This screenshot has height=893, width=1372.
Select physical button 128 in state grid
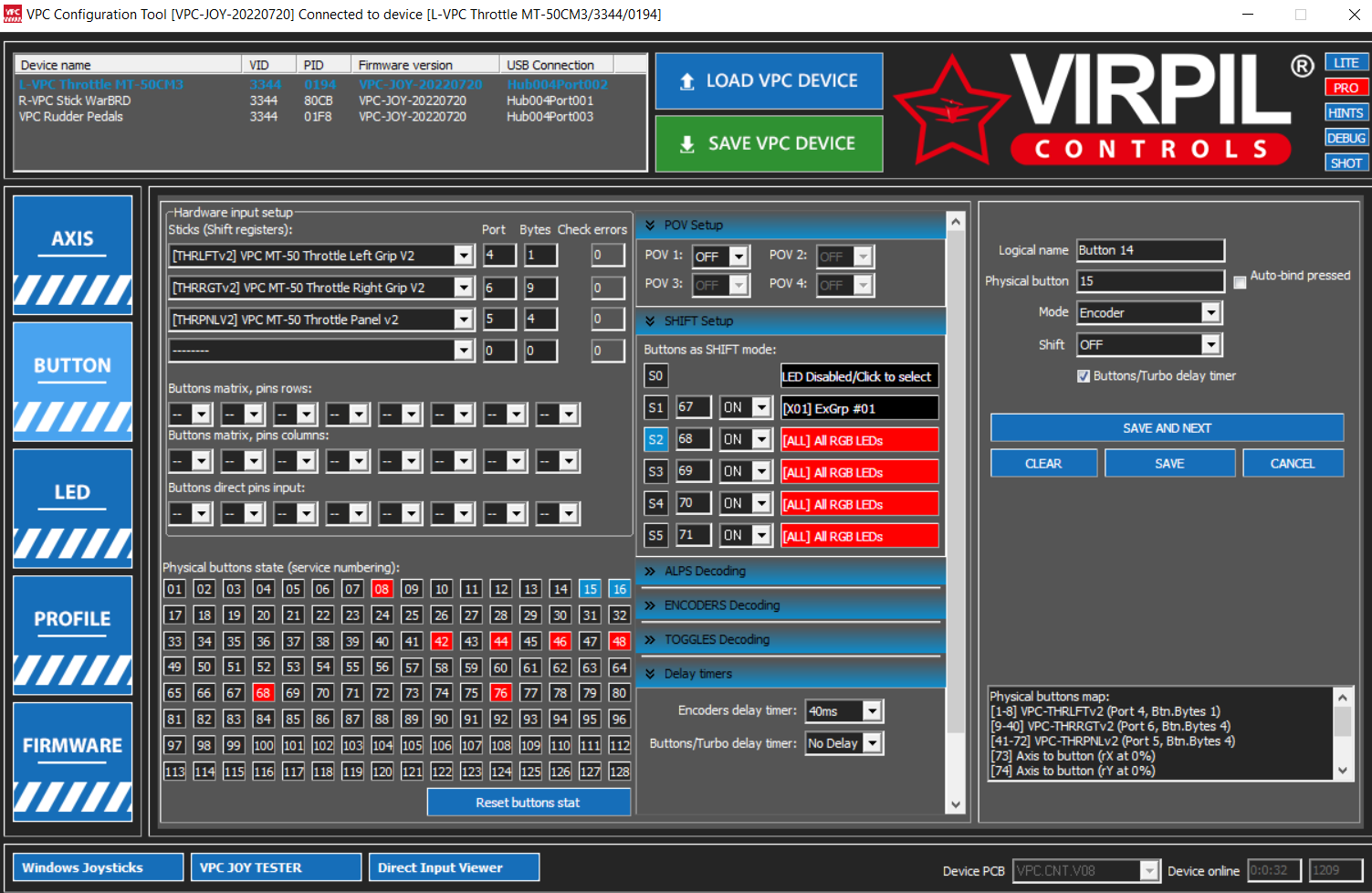620,772
